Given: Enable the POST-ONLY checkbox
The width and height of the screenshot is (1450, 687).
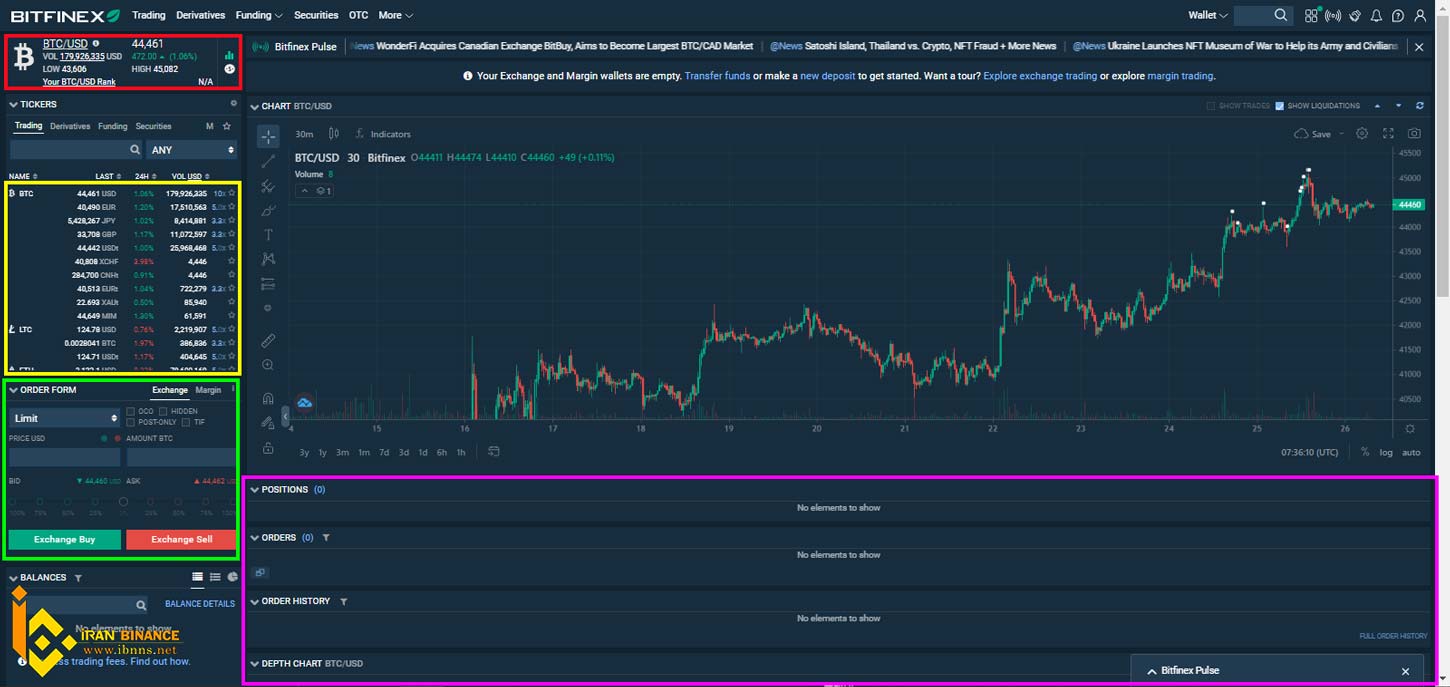Looking at the screenshot, I should coord(131,422).
